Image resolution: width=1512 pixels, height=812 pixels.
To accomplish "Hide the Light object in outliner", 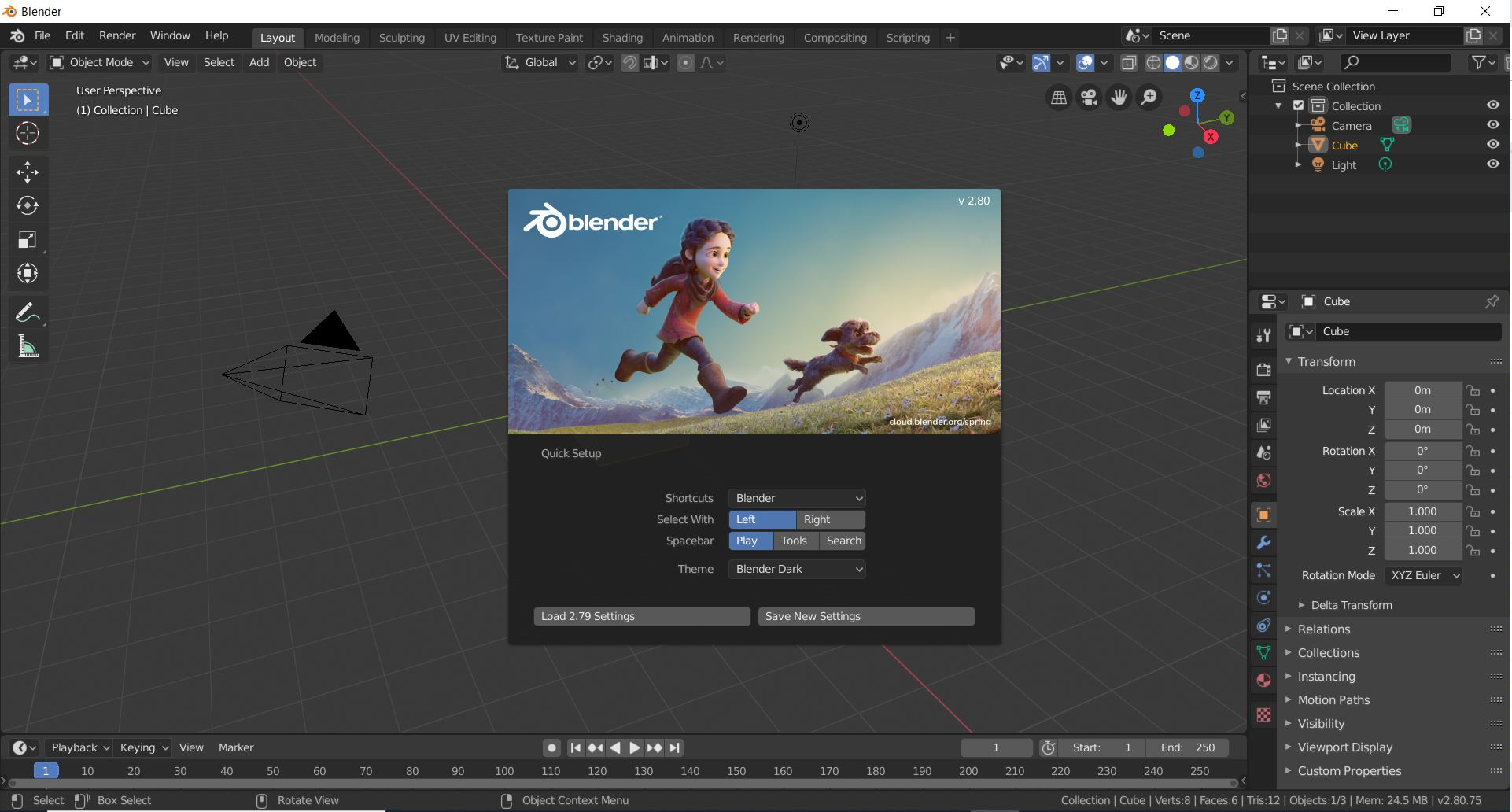I will [1492, 164].
